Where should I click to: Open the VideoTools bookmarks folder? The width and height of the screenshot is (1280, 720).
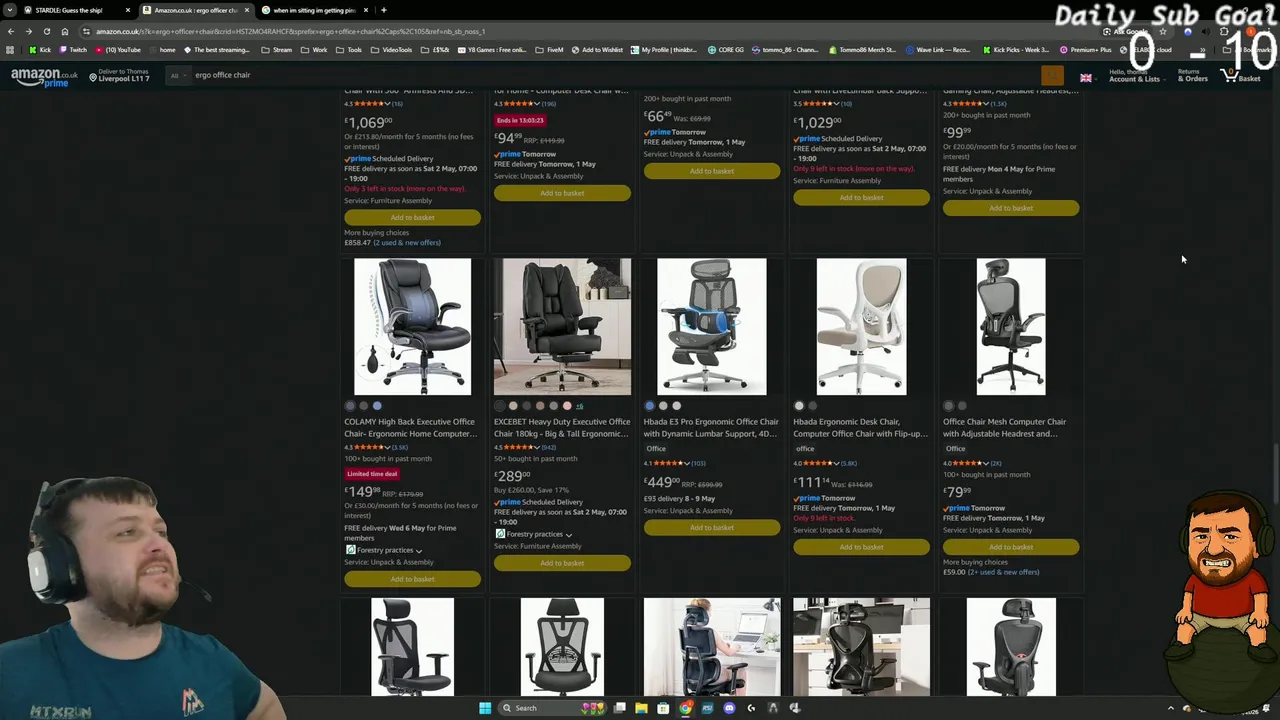coord(391,50)
